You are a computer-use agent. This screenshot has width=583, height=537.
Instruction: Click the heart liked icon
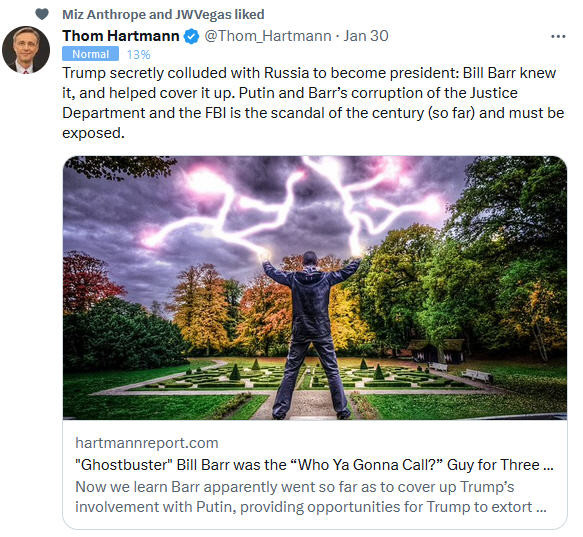point(42,14)
